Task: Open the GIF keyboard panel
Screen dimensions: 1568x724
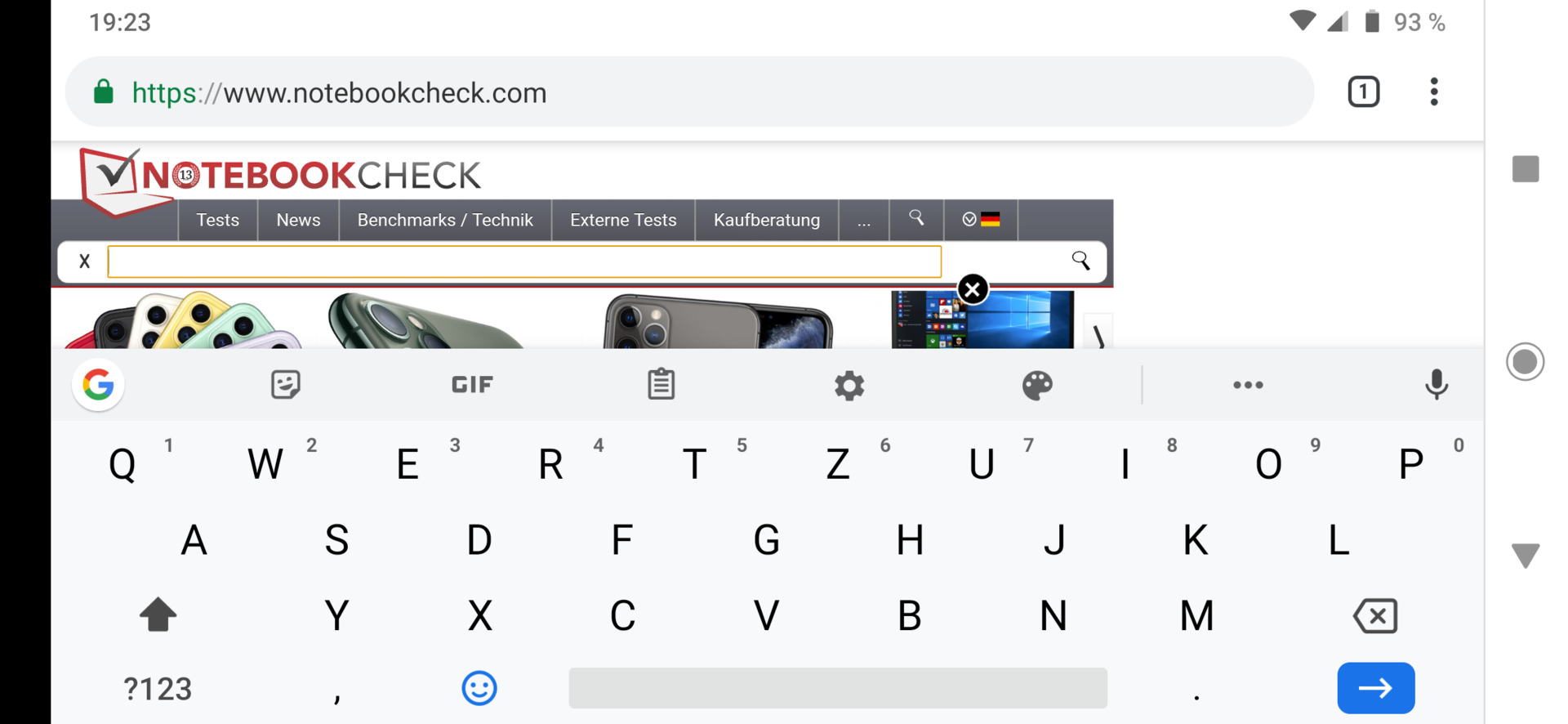Action: [472, 385]
